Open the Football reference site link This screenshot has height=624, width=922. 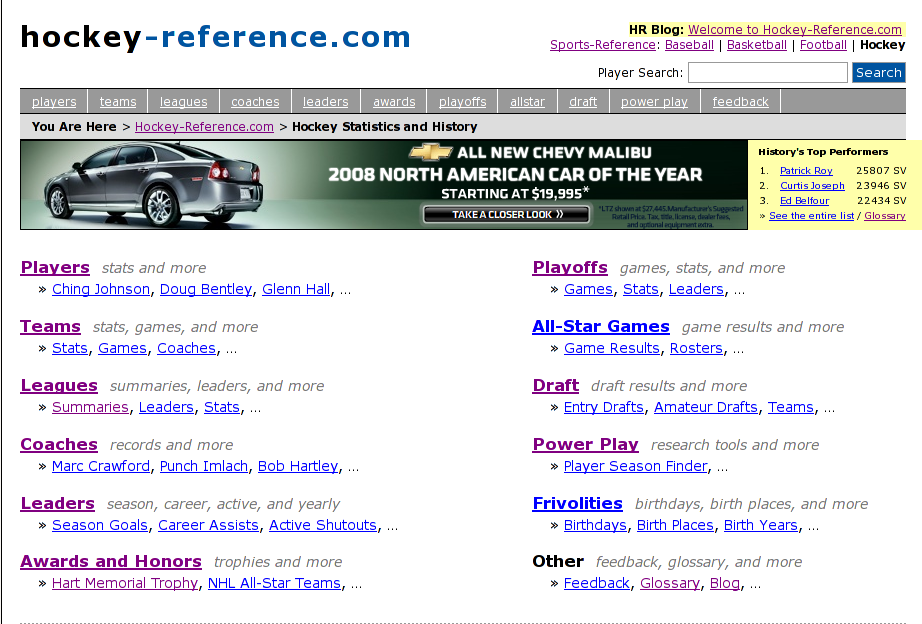pyautogui.click(x=823, y=45)
